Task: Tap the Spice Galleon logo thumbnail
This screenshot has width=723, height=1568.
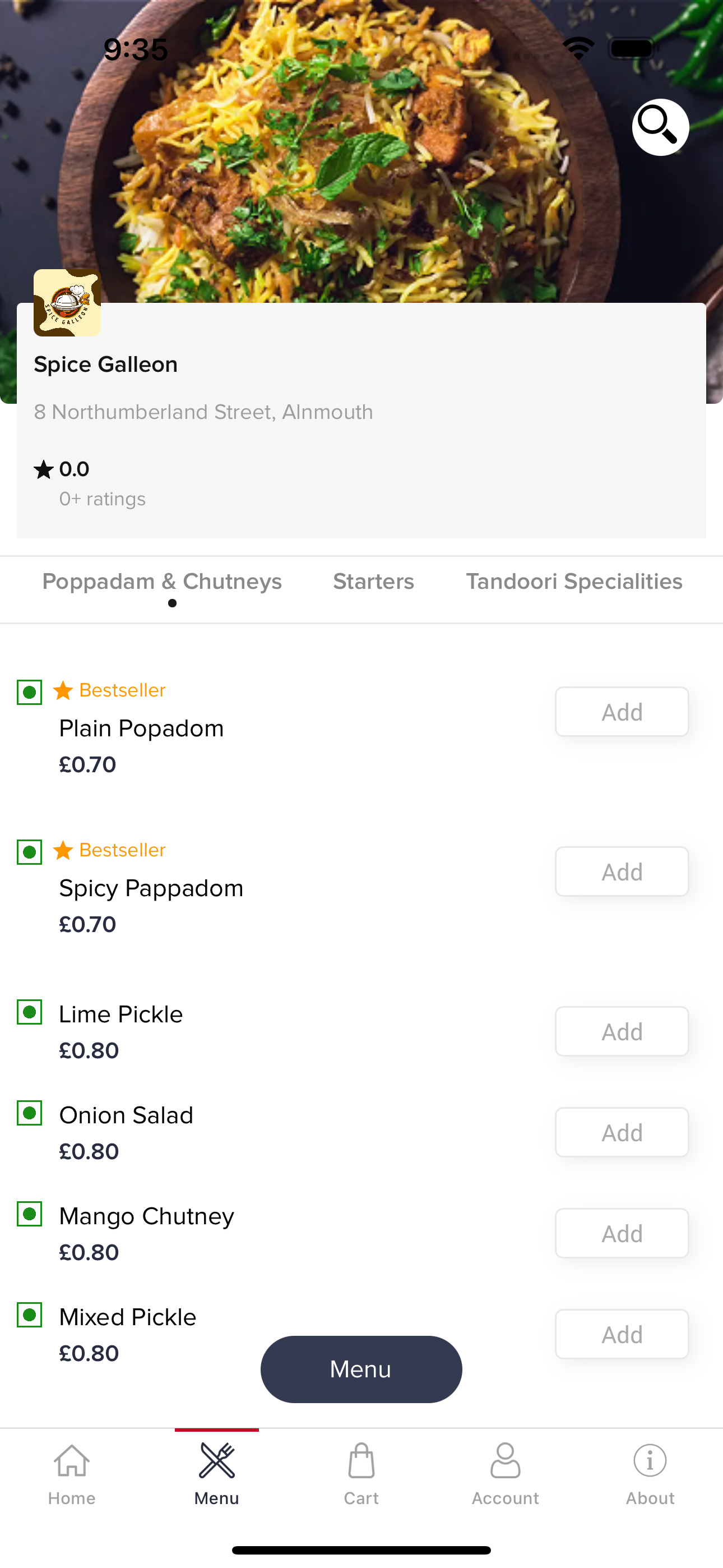Action: (x=67, y=302)
